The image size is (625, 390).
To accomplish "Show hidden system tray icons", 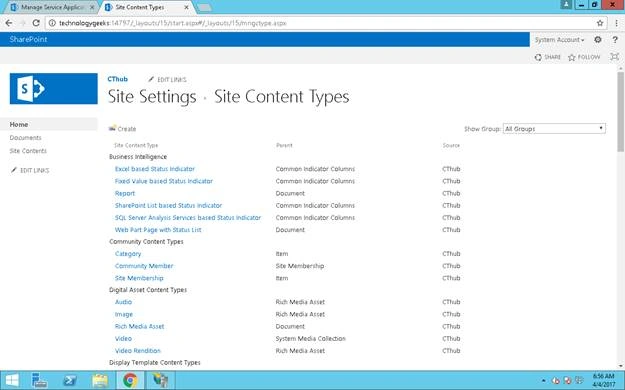I will [544, 381].
